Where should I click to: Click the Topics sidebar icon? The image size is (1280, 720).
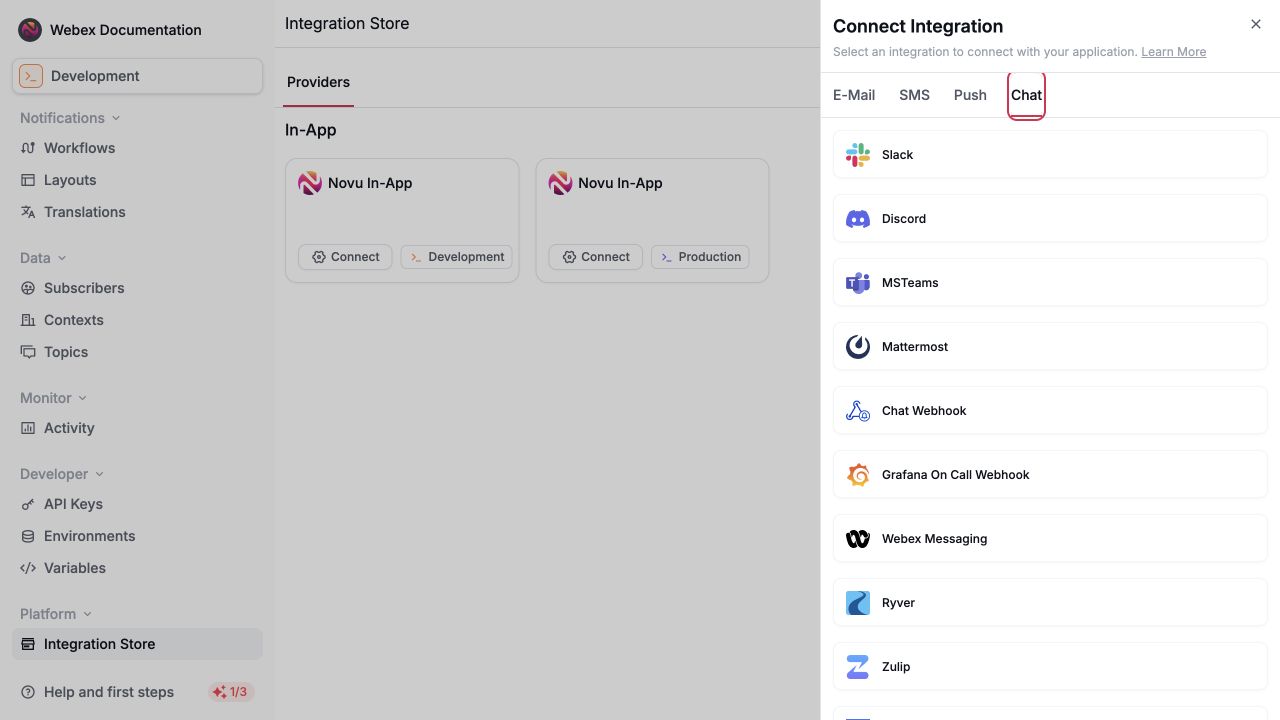(28, 352)
